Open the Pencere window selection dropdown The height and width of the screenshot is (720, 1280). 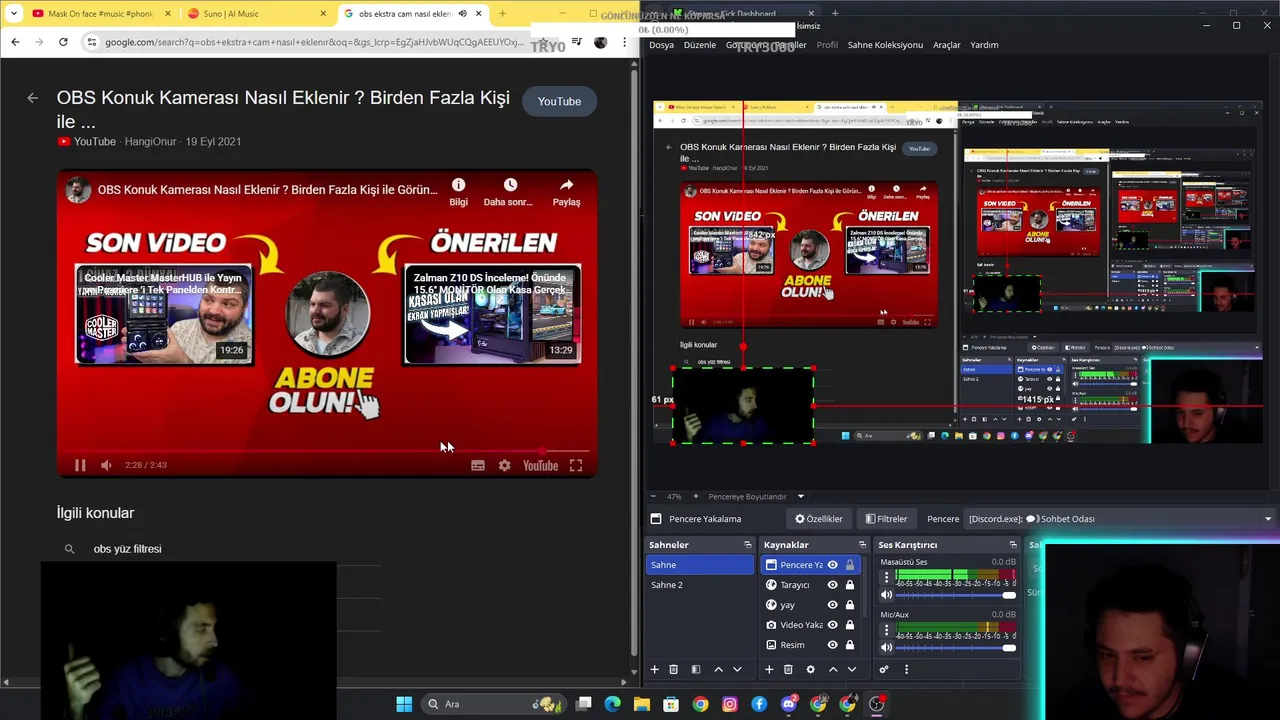(x=1120, y=519)
